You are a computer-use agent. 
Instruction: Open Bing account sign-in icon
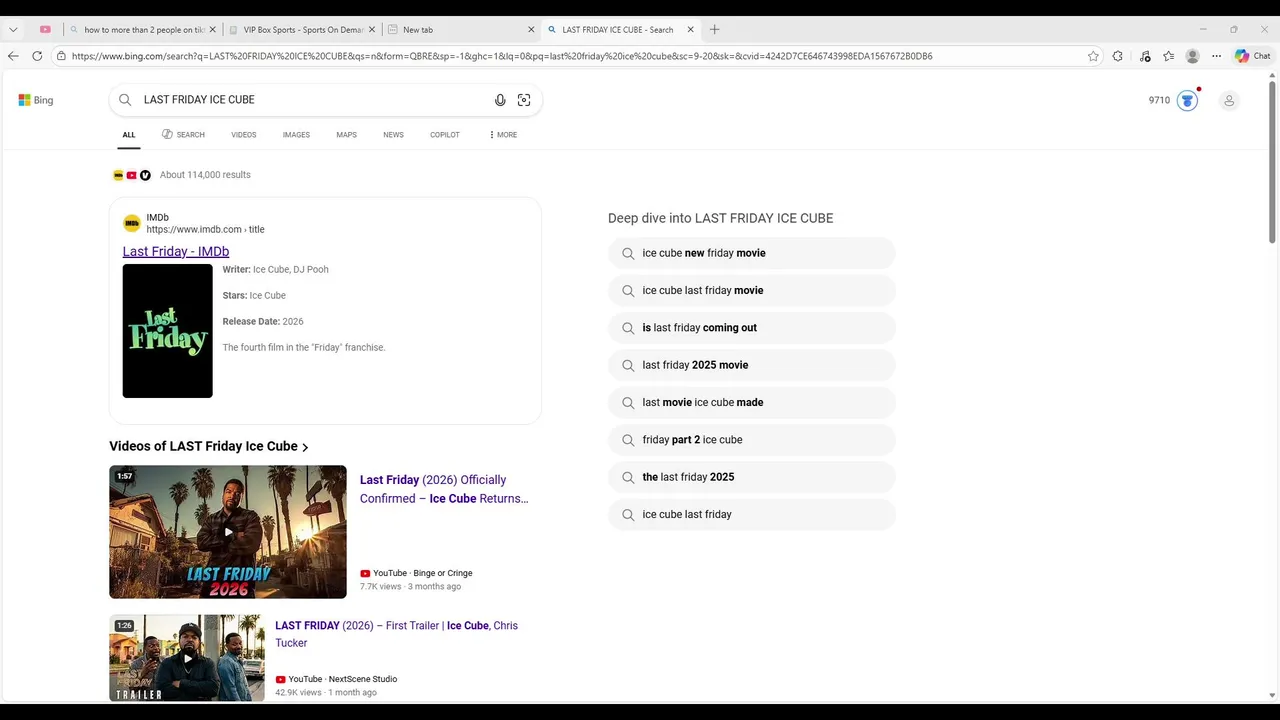pos(1229,100)
